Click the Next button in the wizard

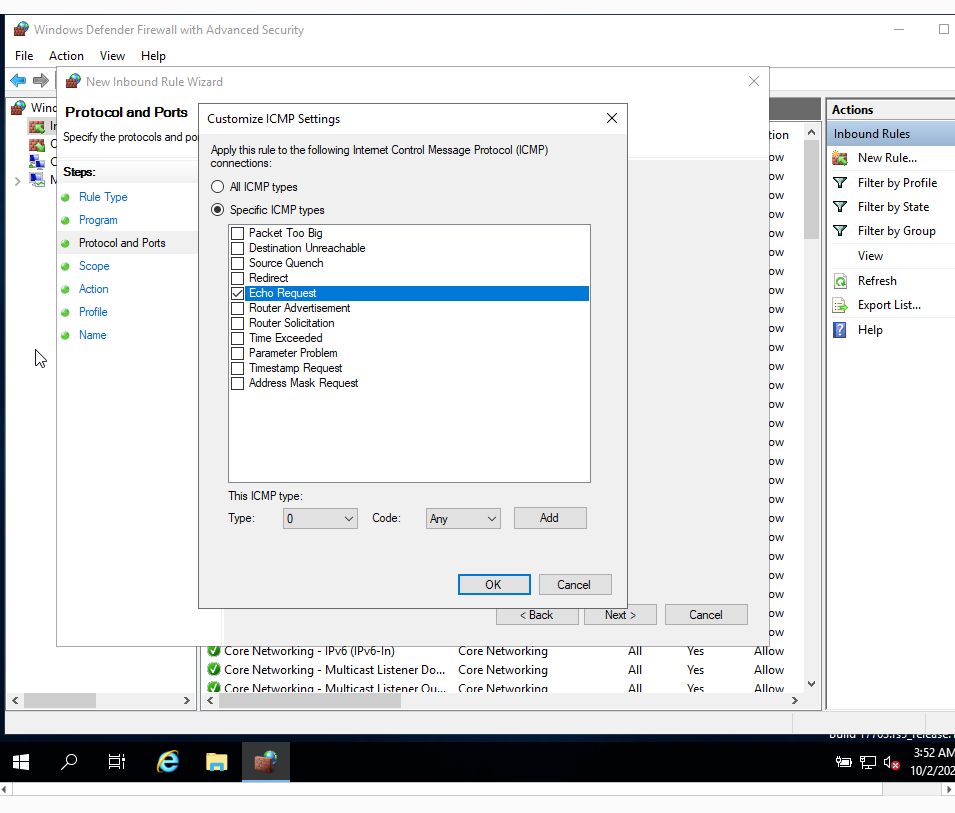coord(621,615)
